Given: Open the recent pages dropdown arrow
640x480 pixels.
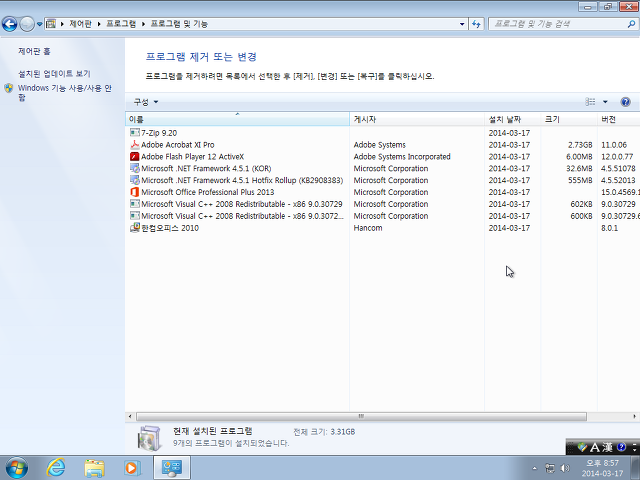Looking at the screenshot, I should [39, 24].
